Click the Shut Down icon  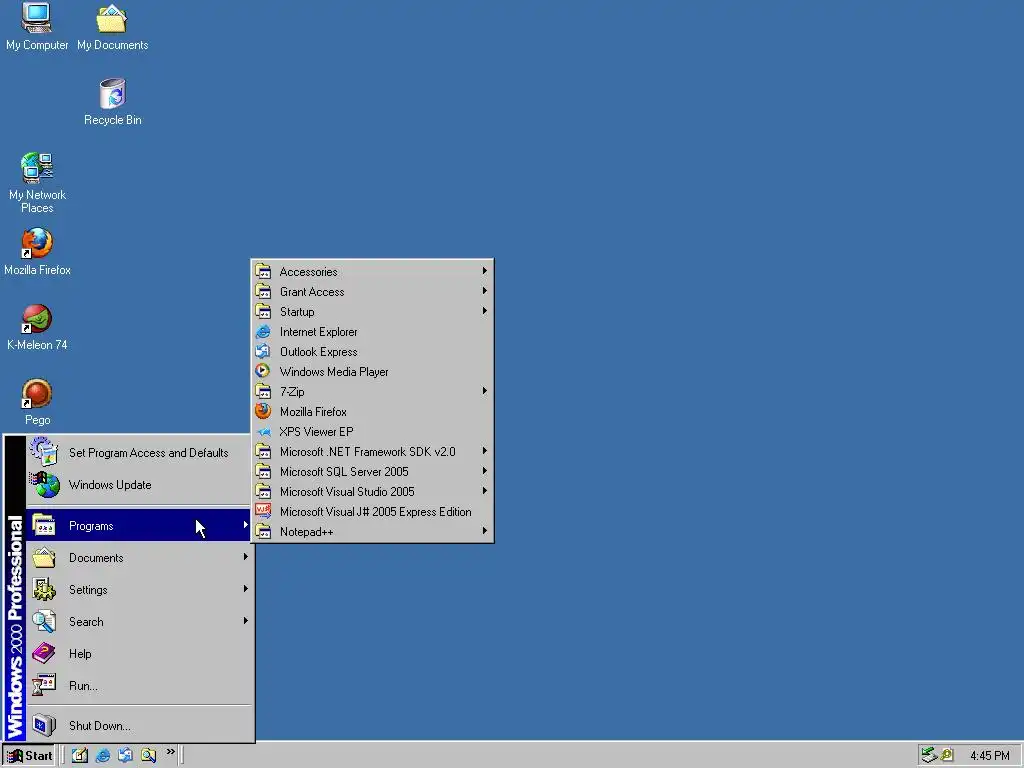coord(44,725)
